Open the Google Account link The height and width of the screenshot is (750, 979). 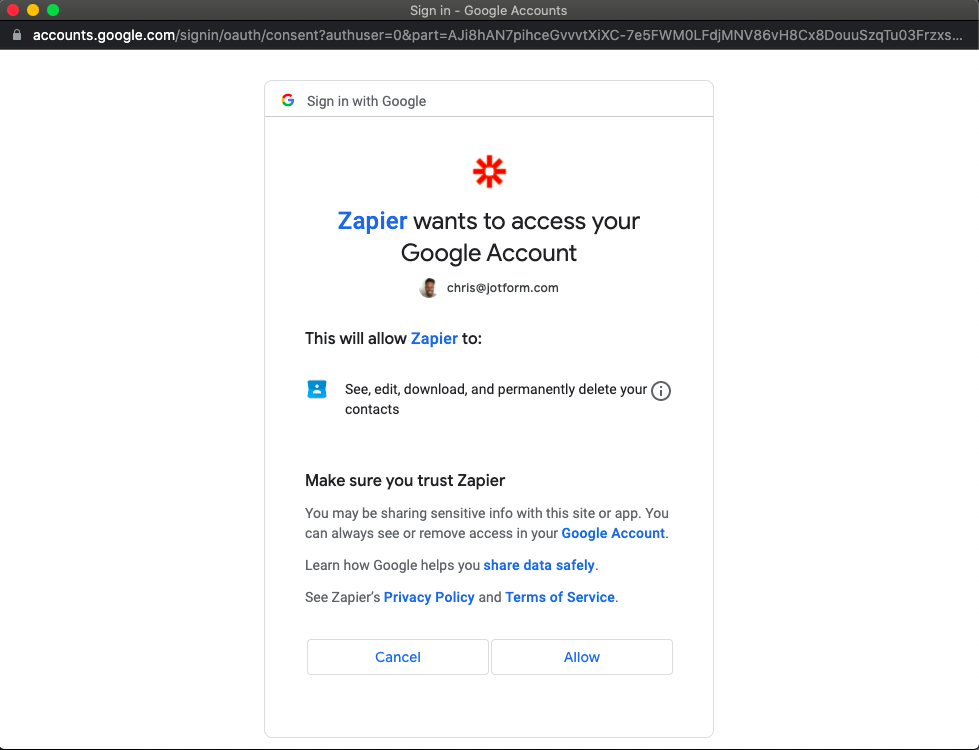(613, 533)
